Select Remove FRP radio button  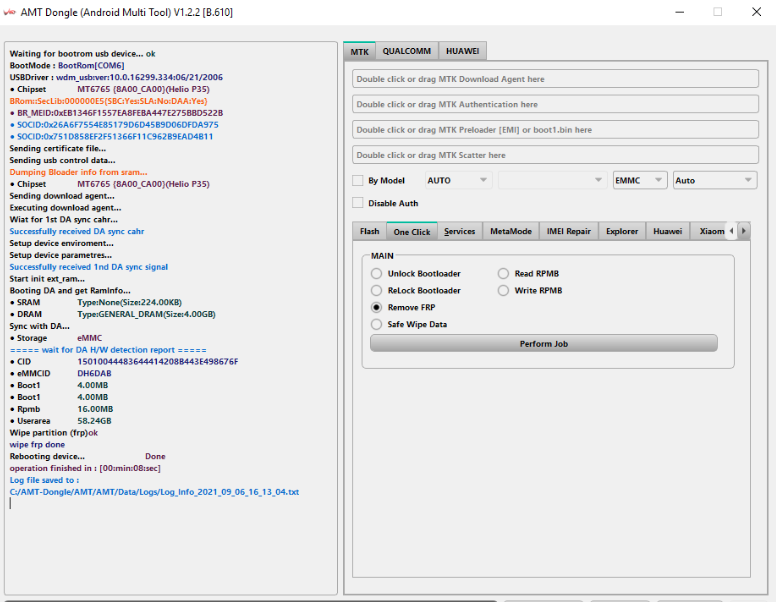[377, 307]
